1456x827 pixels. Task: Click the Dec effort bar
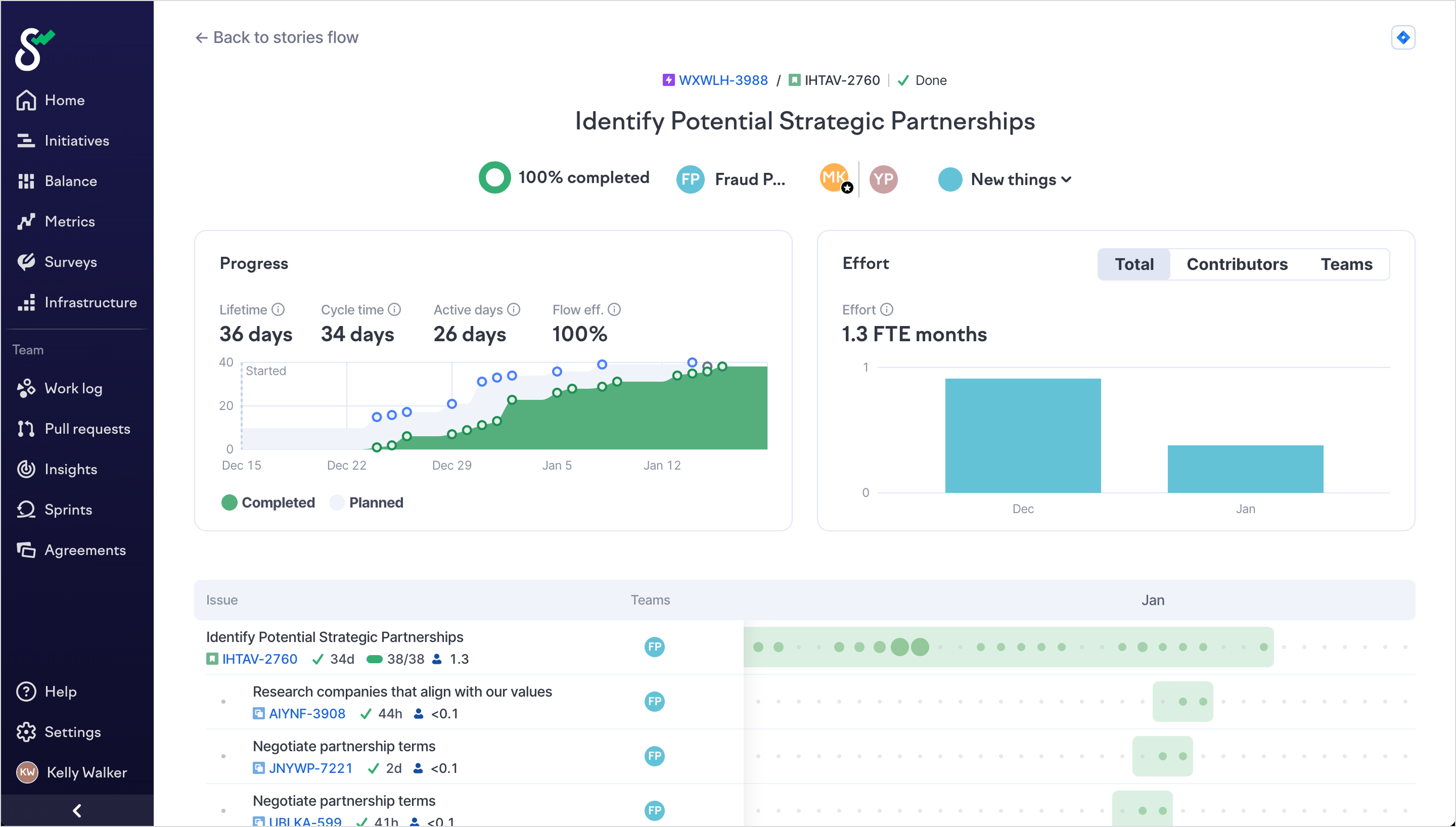[x=1022, y=436]
